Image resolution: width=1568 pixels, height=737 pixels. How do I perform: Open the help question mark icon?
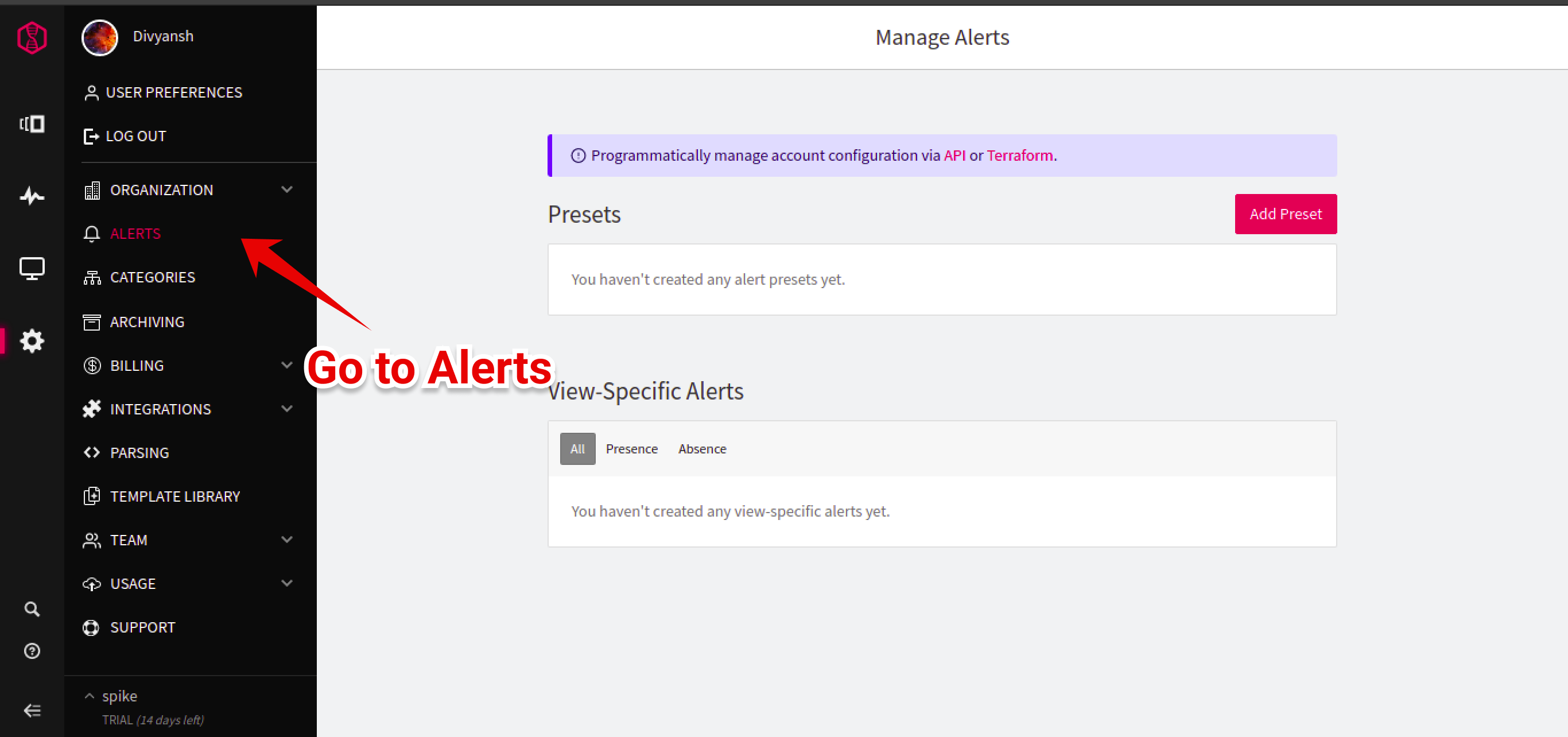pyautogui.click(x=32, y=651)
